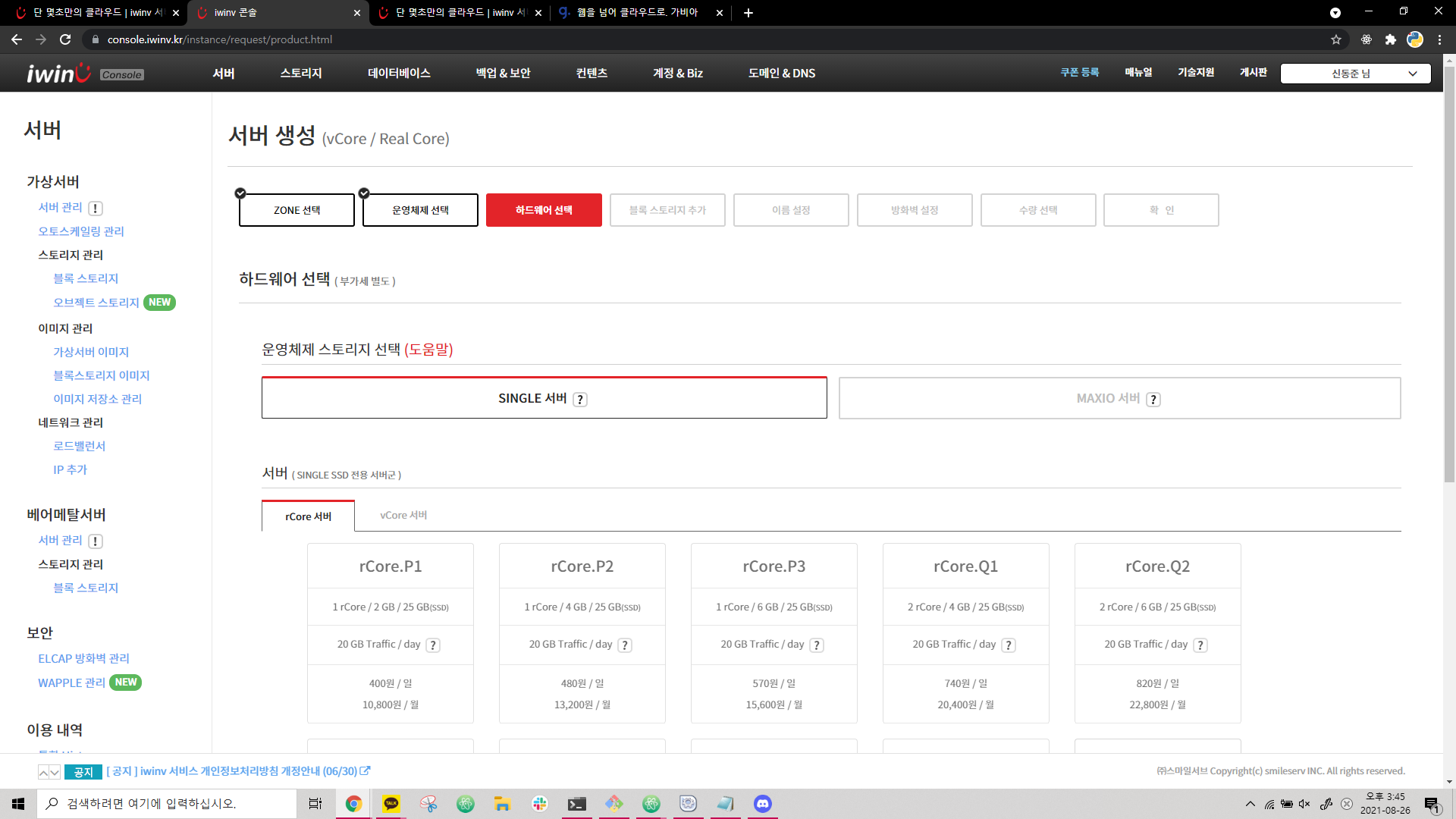
Task: Open the 신동준 님 account dropdown
Action: [x=1355, y=74]
